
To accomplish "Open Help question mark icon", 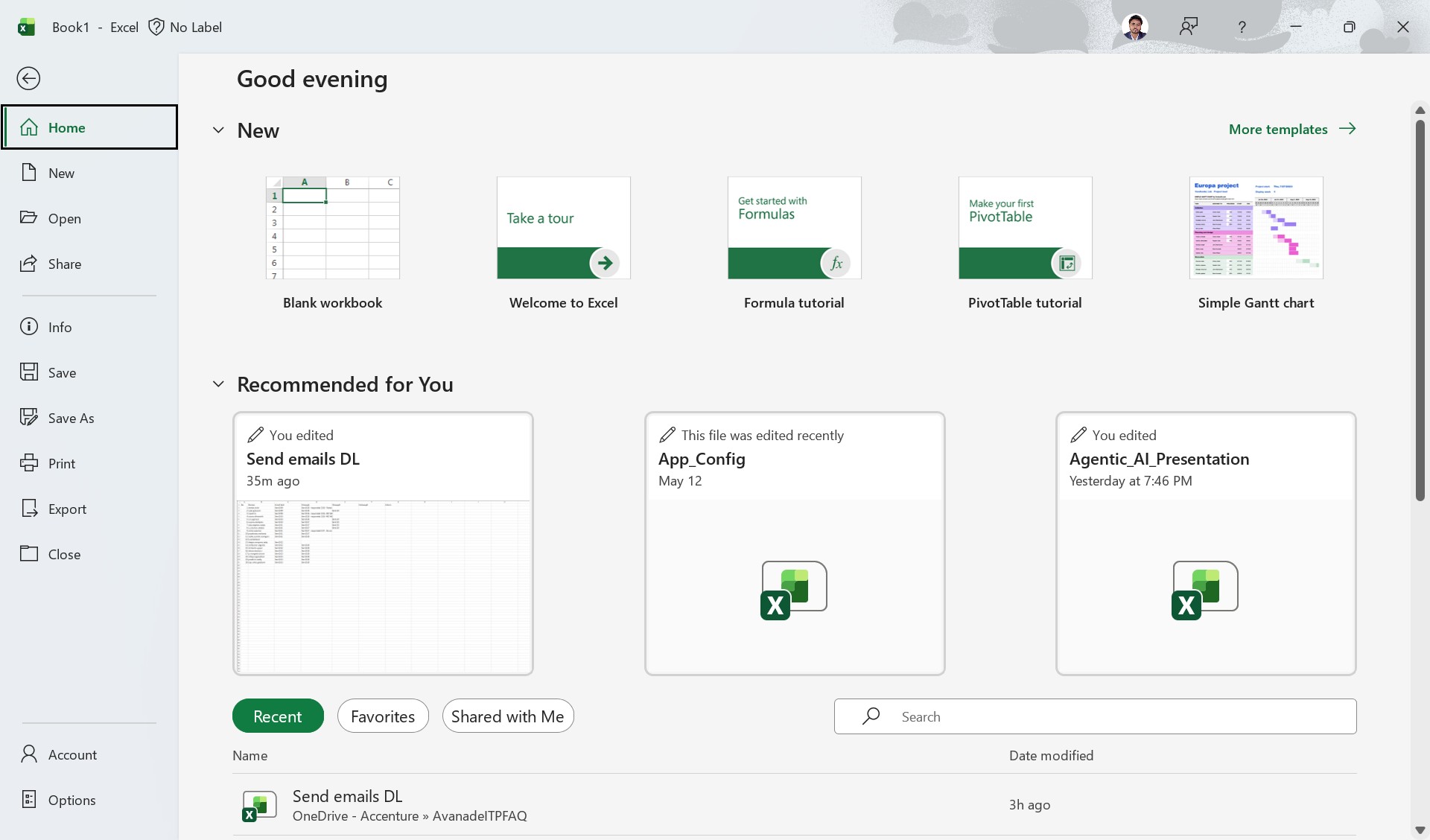I will (x=1242, y=27).
